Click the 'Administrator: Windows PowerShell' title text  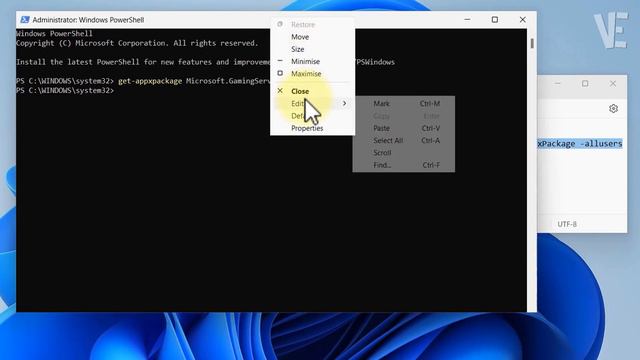click(x=88, y=20)
